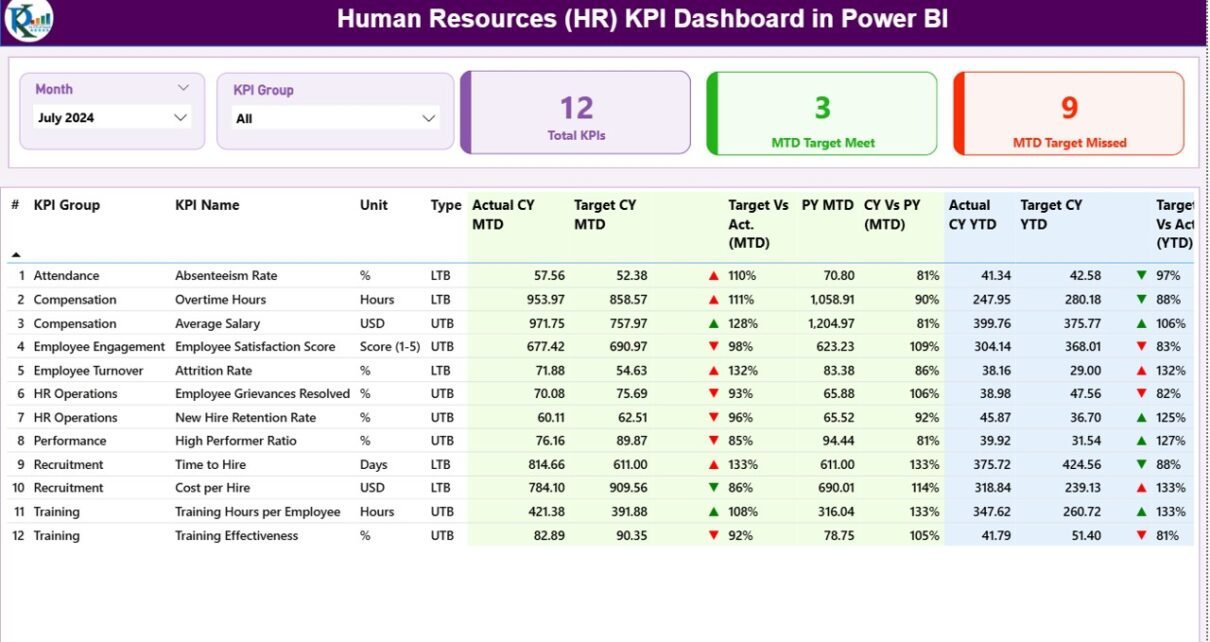Click the YTD green down arrow in Overtime Hours row

(1141, 300)
